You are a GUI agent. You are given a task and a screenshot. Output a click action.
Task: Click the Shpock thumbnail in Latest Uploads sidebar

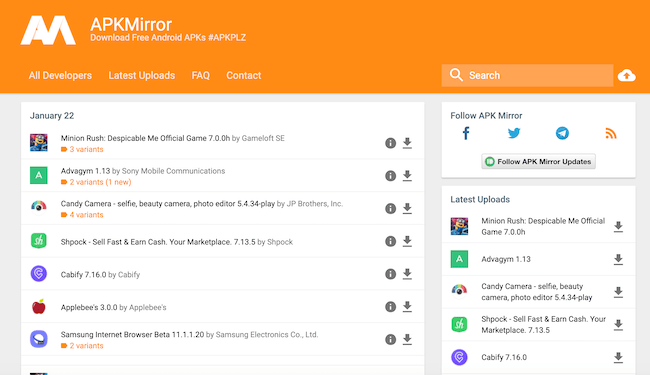459,324
